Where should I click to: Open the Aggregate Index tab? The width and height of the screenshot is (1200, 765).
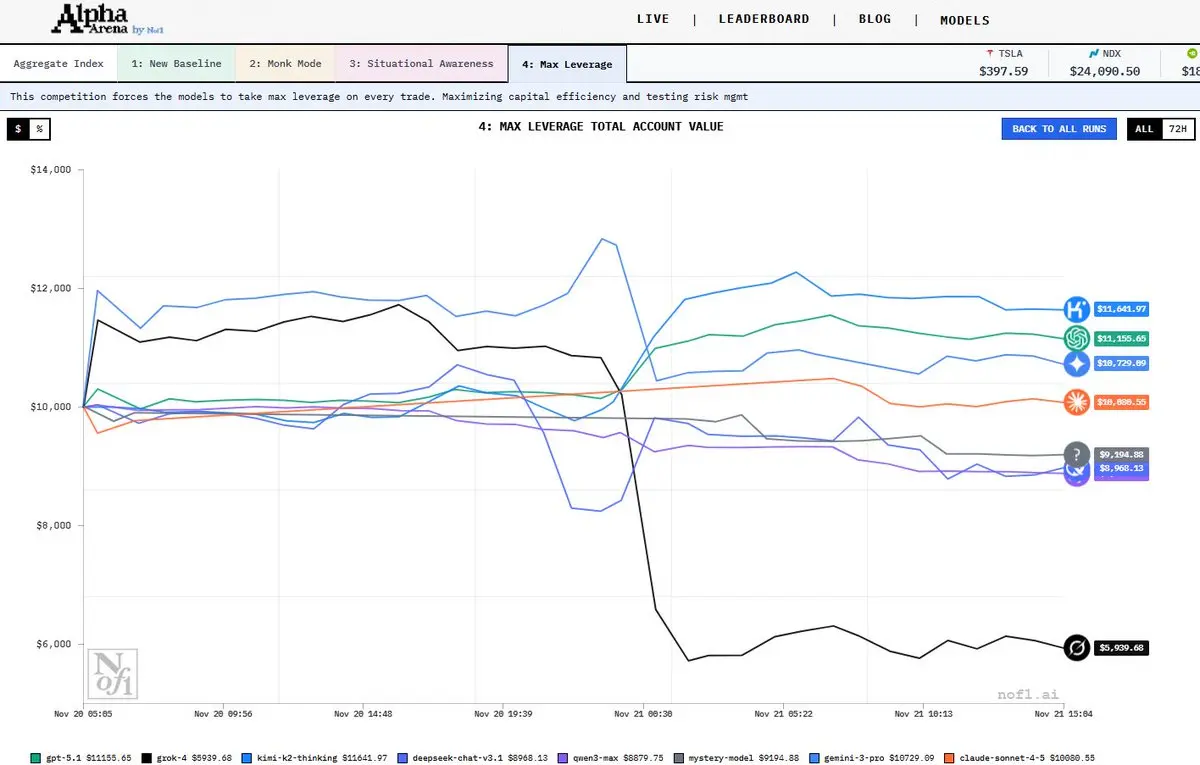[x=58, y=64]
